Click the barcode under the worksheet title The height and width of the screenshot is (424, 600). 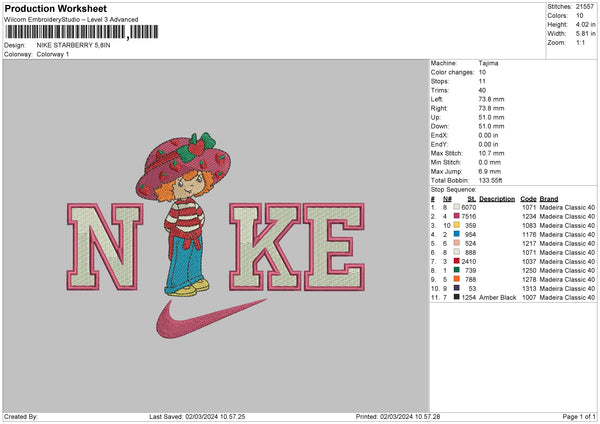(x=82, y=32)
